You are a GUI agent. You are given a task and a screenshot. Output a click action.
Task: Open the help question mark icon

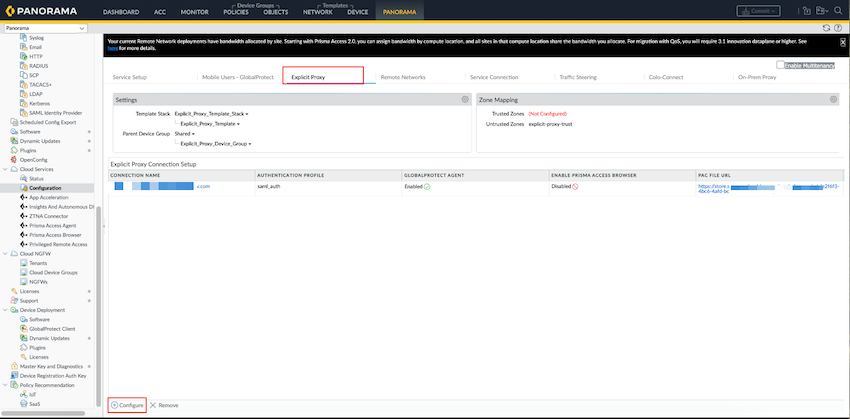point(838,27)
